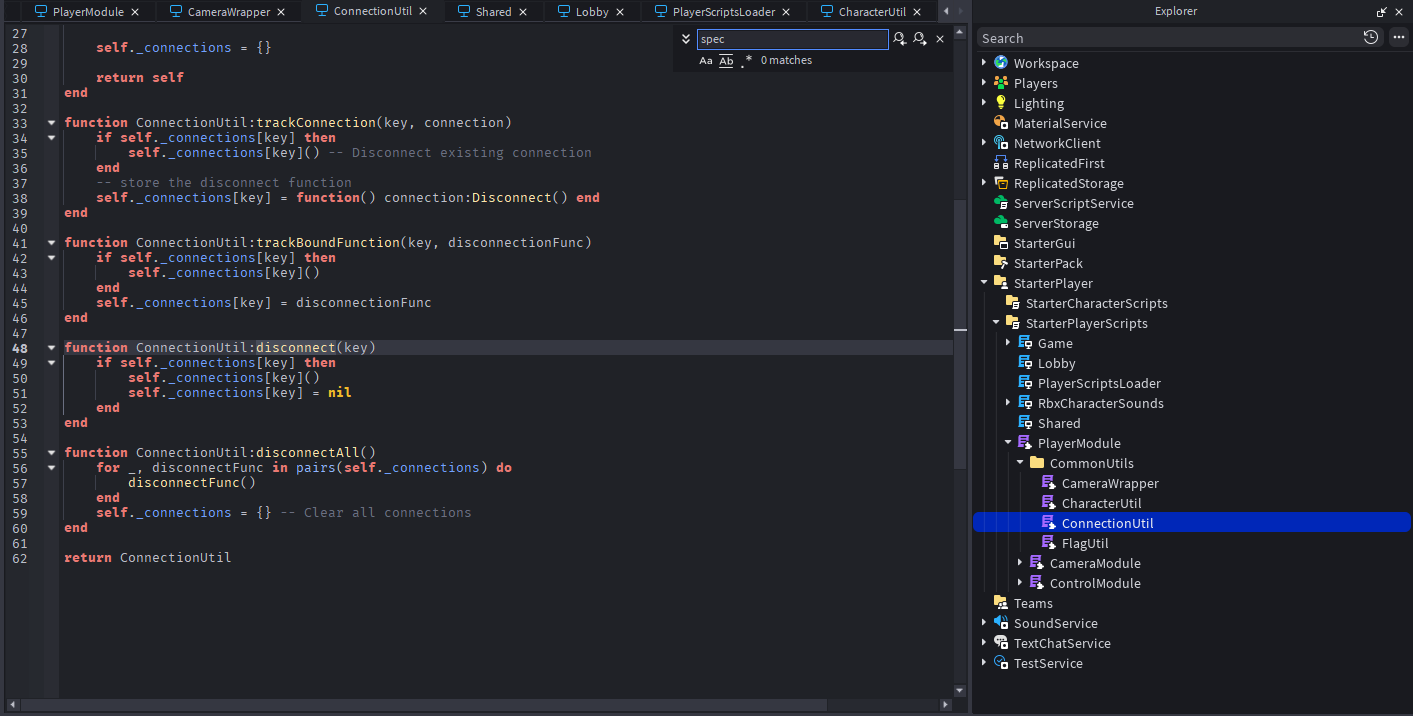Close the ConnectionUtil tab
The image size is (1413, 716).
click(423, 11)
